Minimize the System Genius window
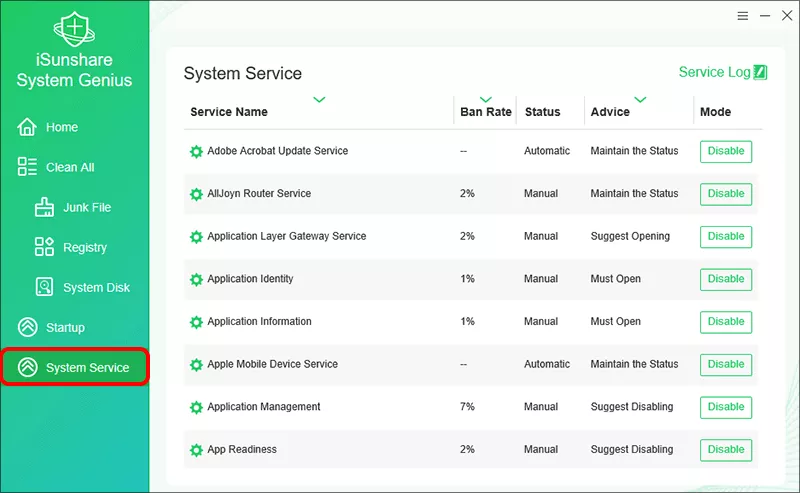The width and height of the screenshot is (800, 493). pos(765,16)
